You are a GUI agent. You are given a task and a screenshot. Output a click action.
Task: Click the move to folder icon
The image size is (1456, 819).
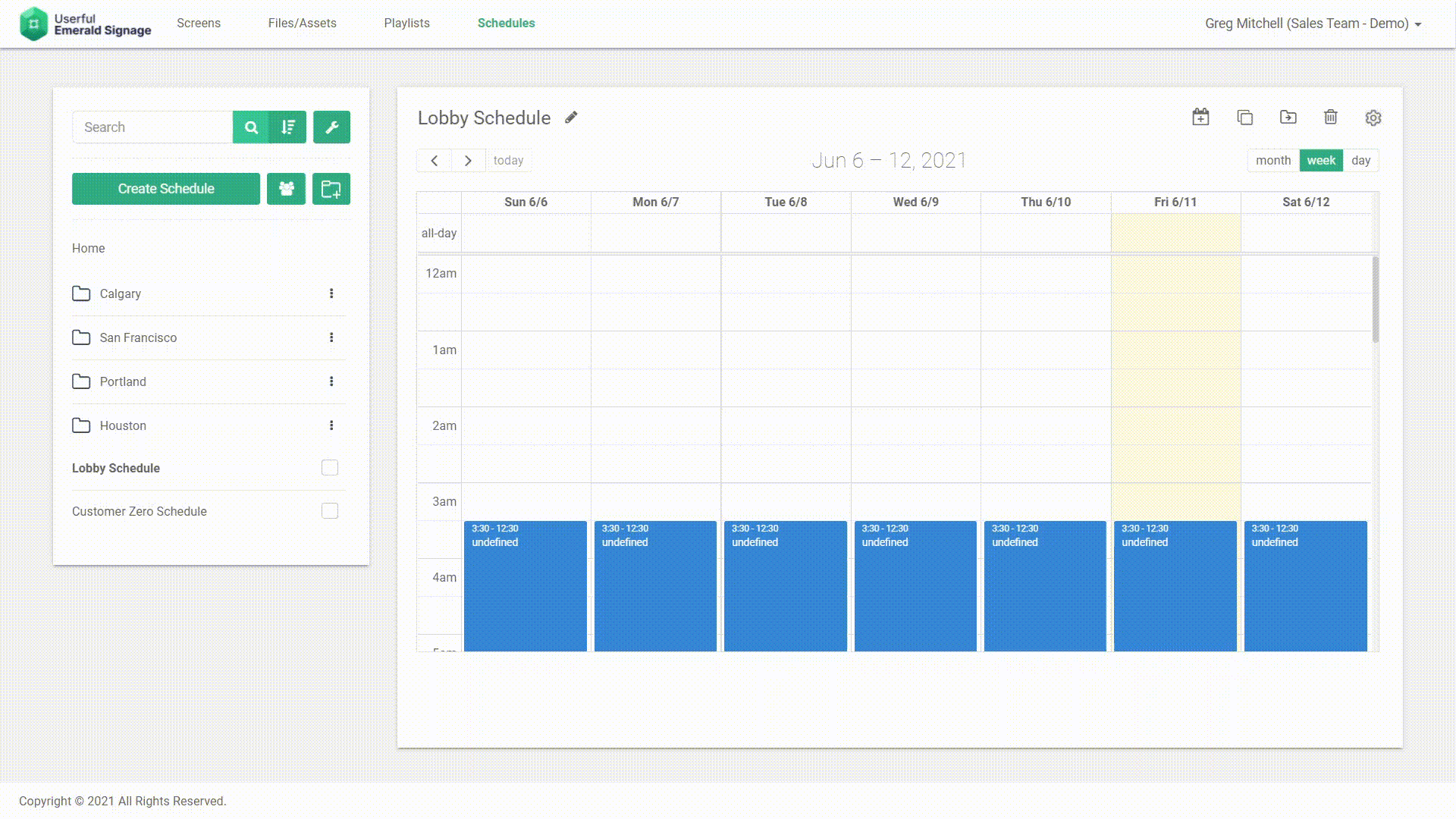pyautogui.click(x=1288, y=117)
